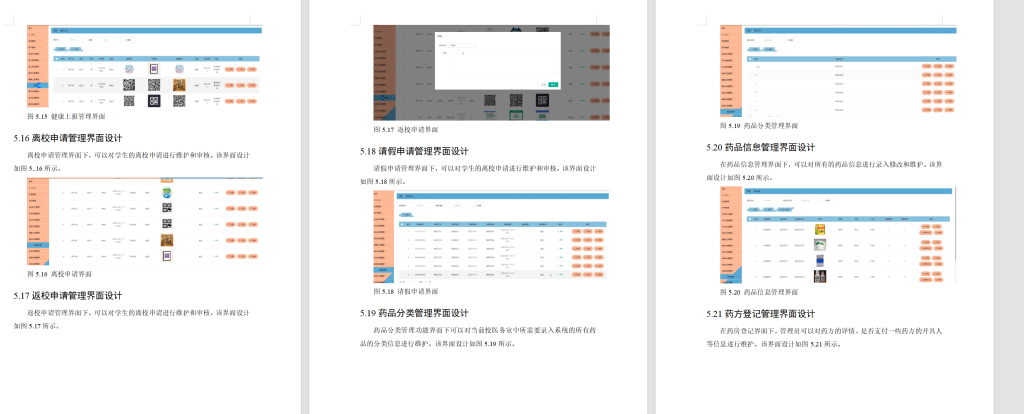Select caption 图 5.18 请假申请界面
The height and width of the screenshot is (414, 1024).
(406, 291)
